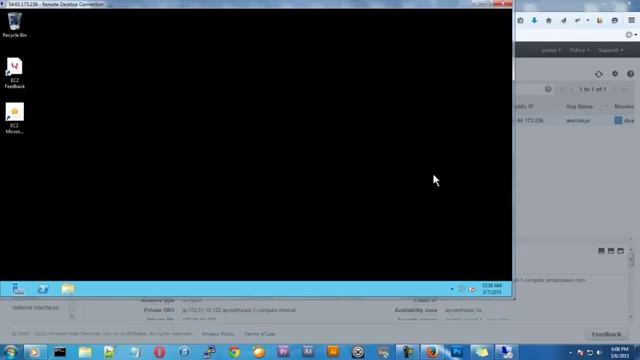
Task: Click the Firefox bookmarks toolbar icon
Action: [600, 20]
